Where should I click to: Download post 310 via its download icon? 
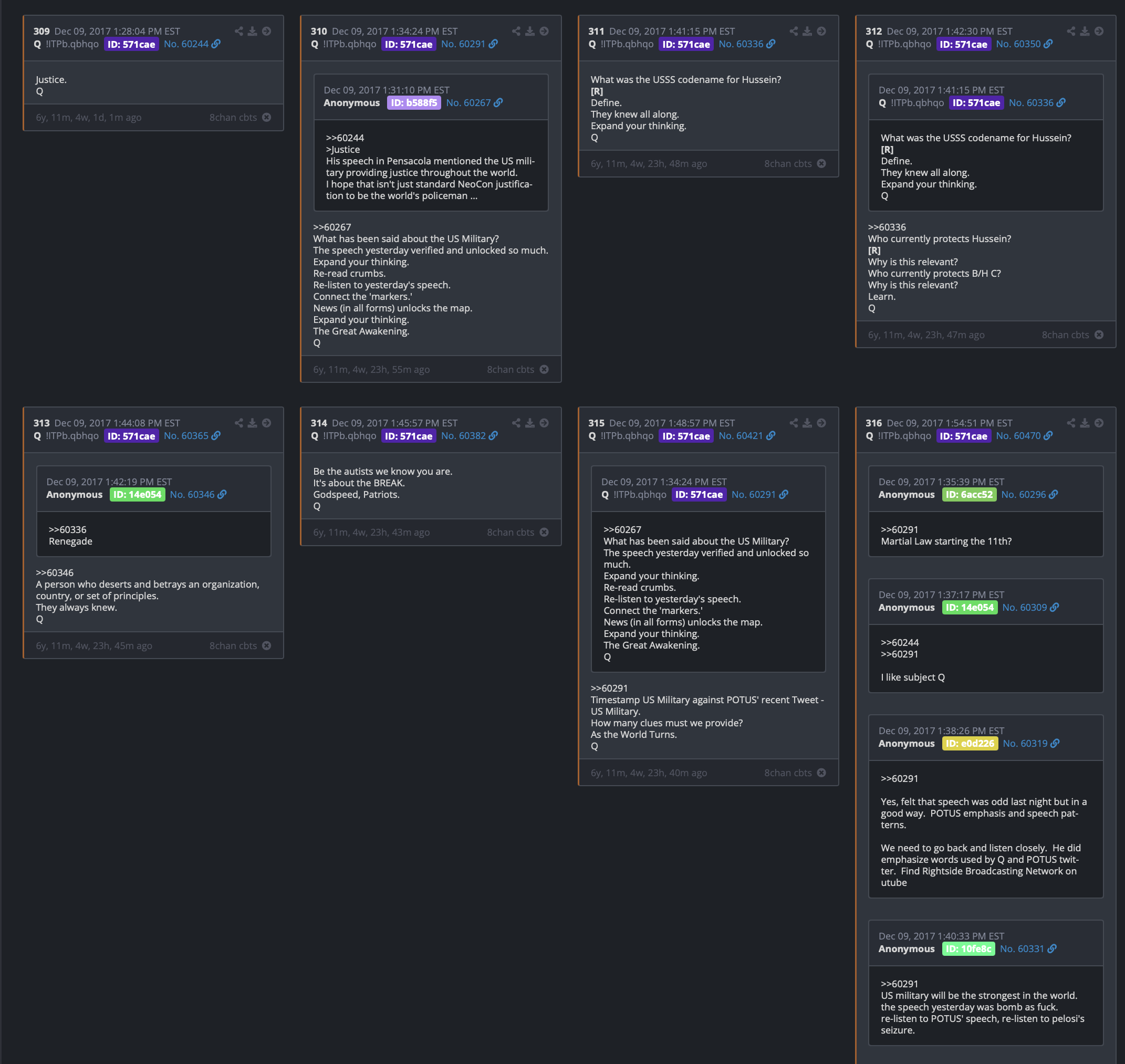pos(530,31)
